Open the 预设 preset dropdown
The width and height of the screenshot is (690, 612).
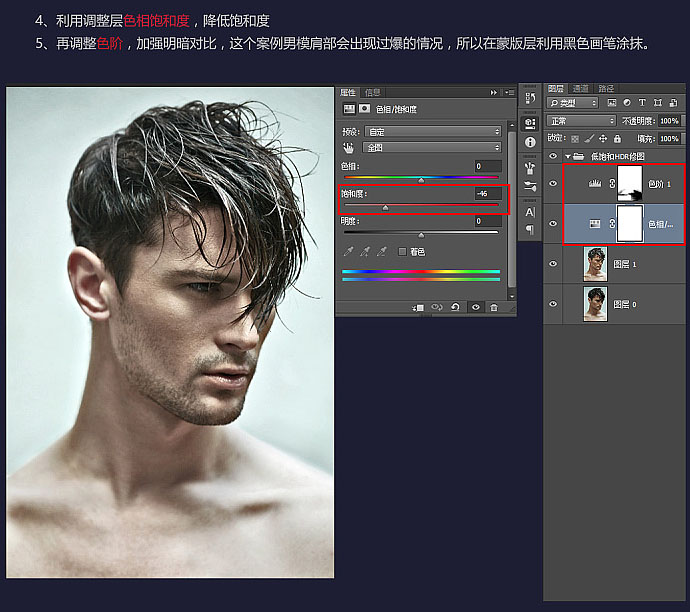[433, 132]
